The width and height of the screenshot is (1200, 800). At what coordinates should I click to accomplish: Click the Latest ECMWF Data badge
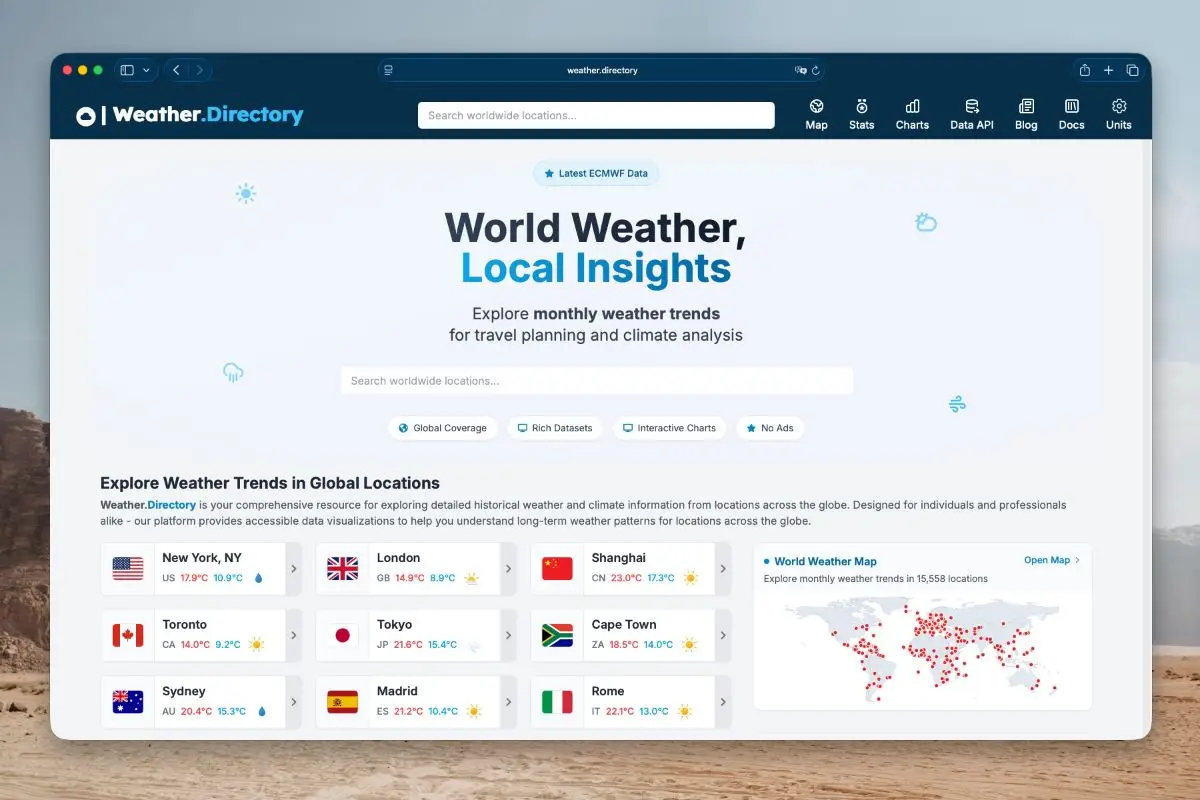pyautogui.click(x=596, y=173)
